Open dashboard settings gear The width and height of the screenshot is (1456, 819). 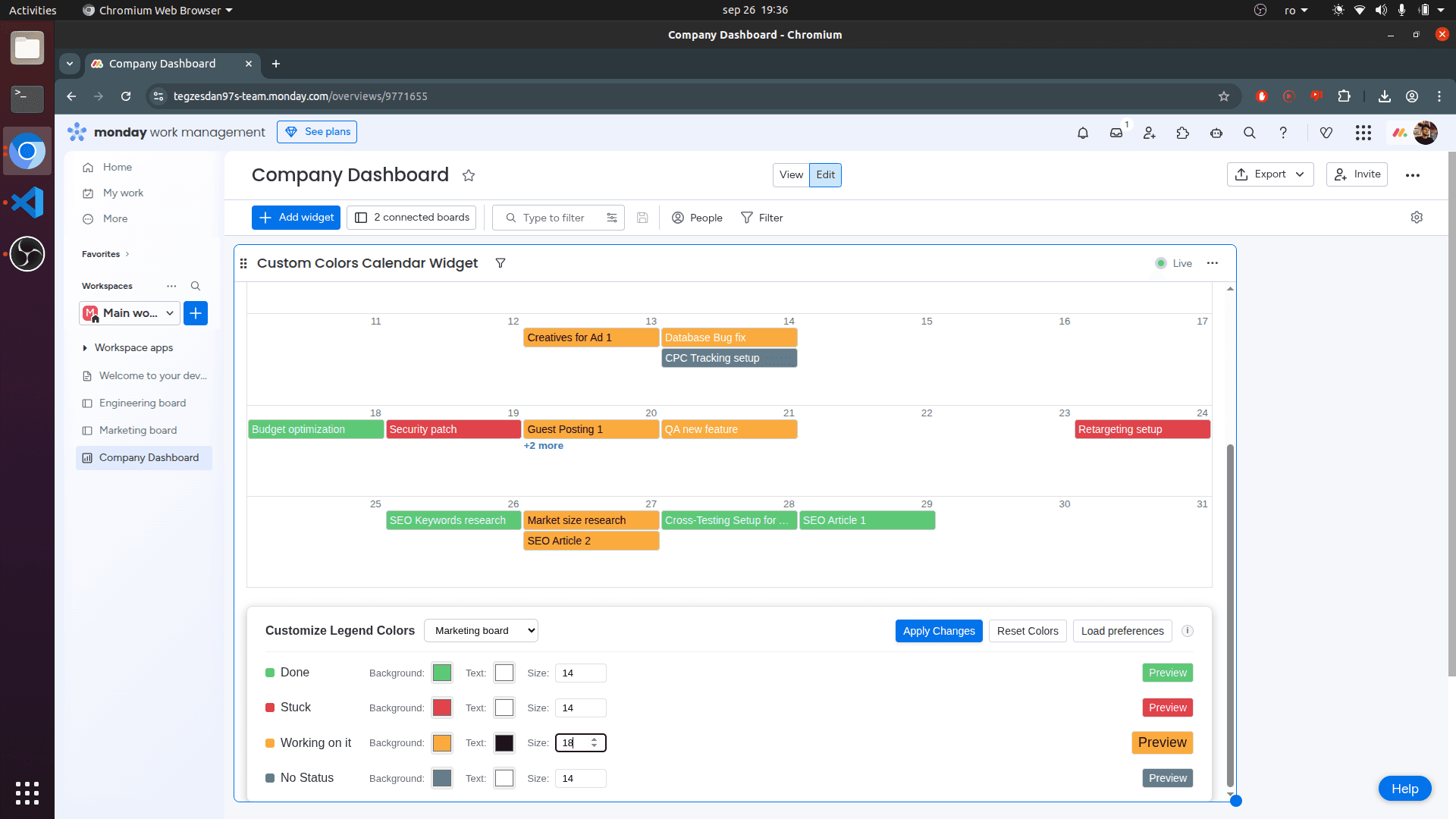(1417, 218)
